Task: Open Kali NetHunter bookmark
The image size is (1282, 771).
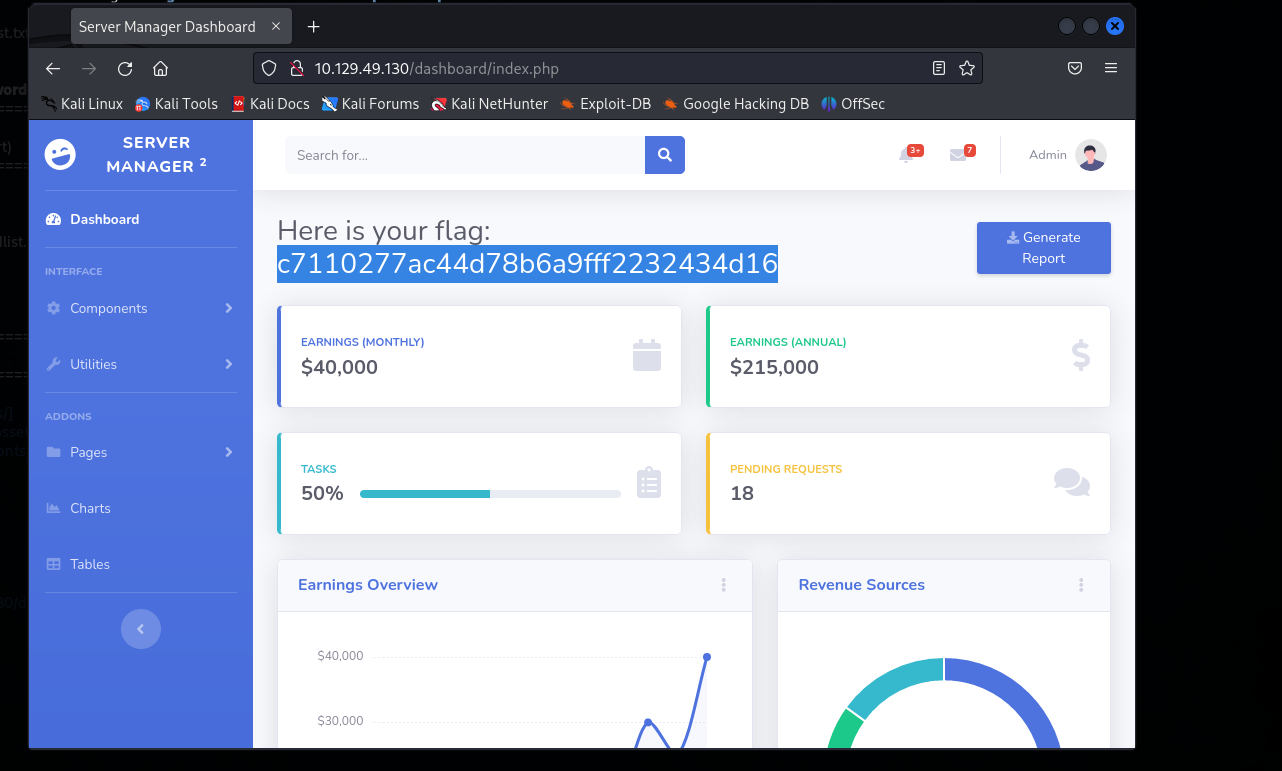Action: click(490, 104)
